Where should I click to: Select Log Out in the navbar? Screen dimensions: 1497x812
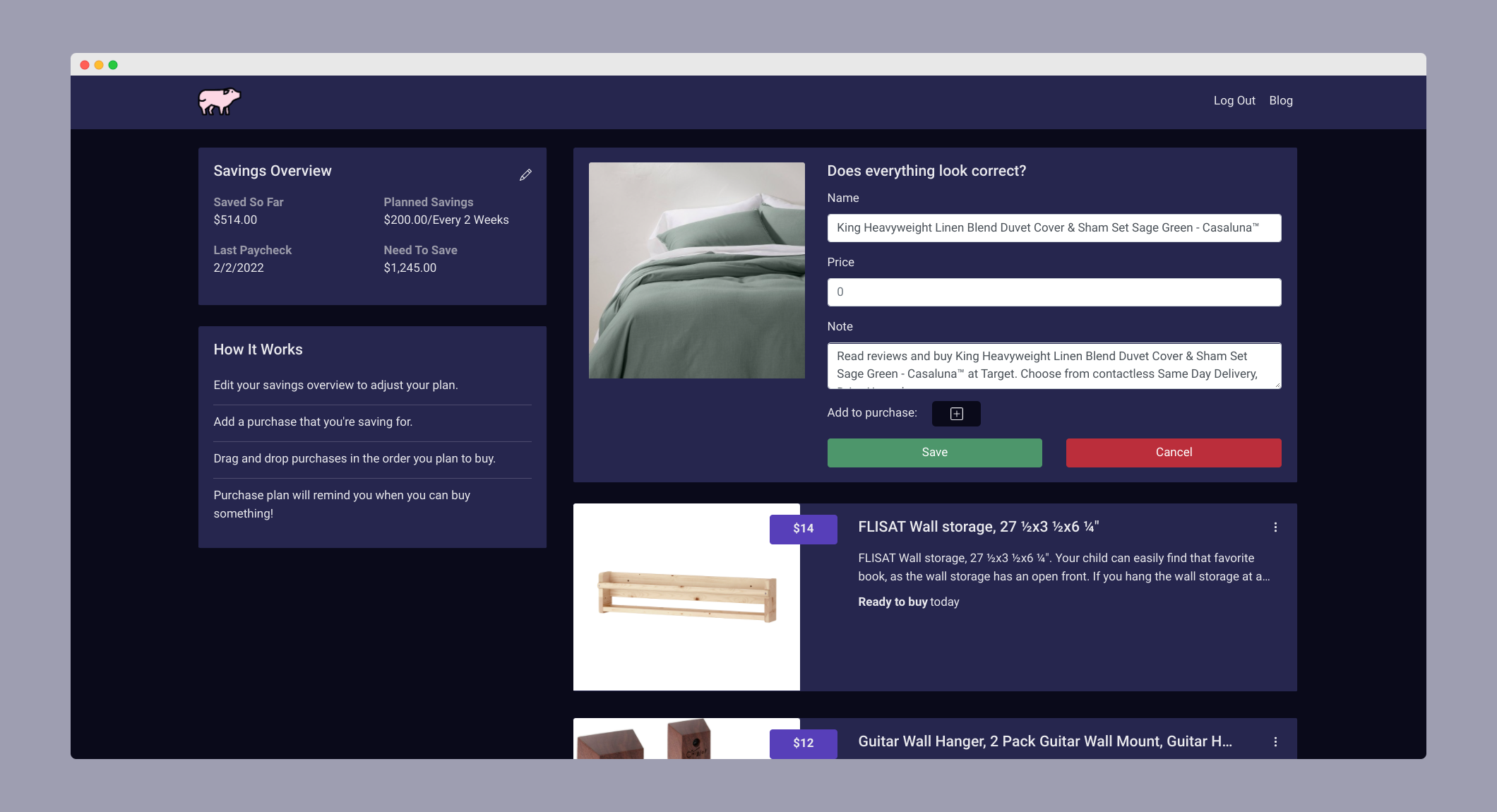(1234, 100)
